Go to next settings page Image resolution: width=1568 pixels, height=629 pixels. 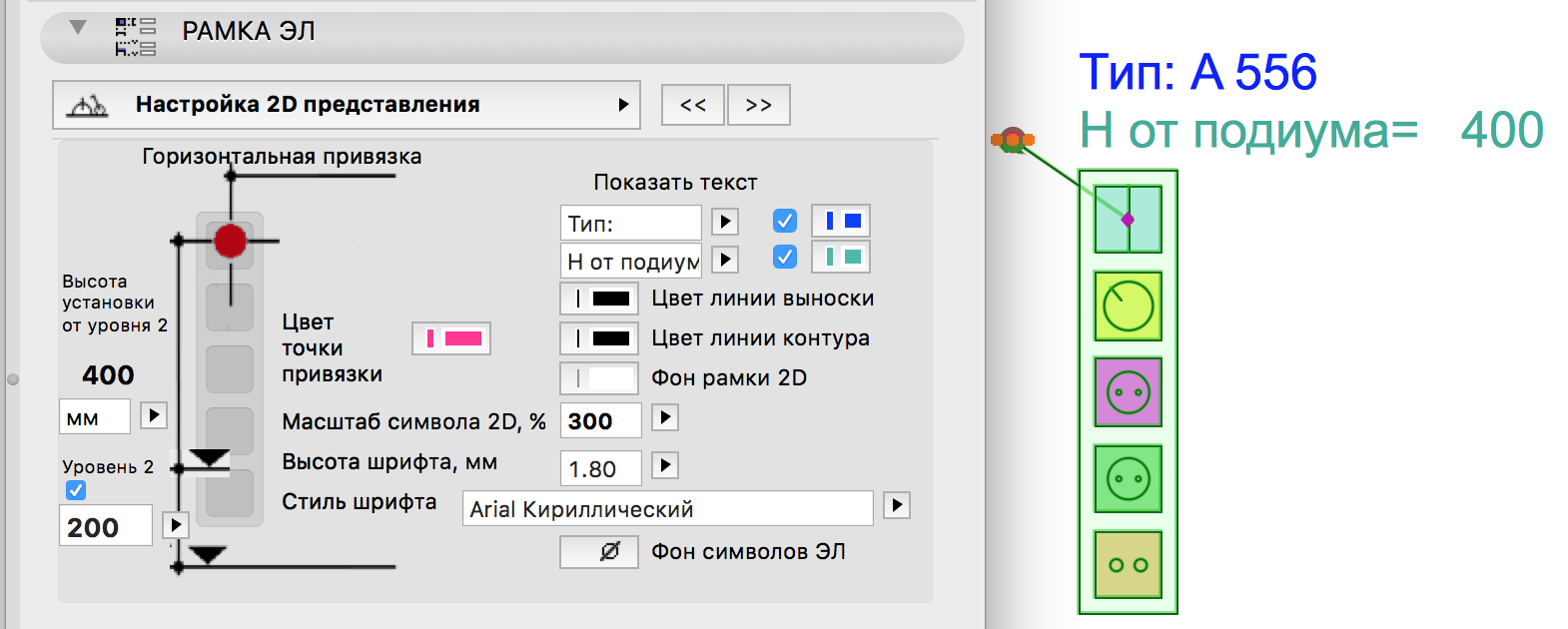pyautogui.click(x=759, y=105)
